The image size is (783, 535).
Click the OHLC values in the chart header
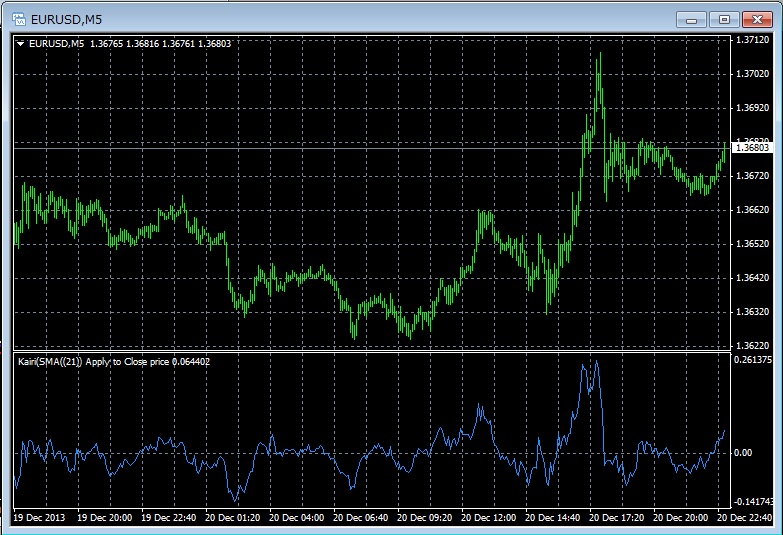160,44
